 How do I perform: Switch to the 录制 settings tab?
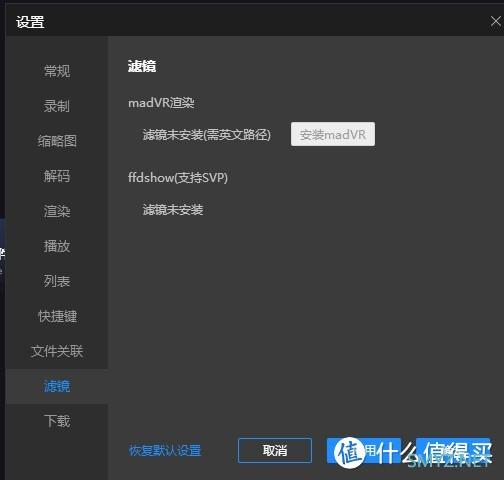coord(57,106)
